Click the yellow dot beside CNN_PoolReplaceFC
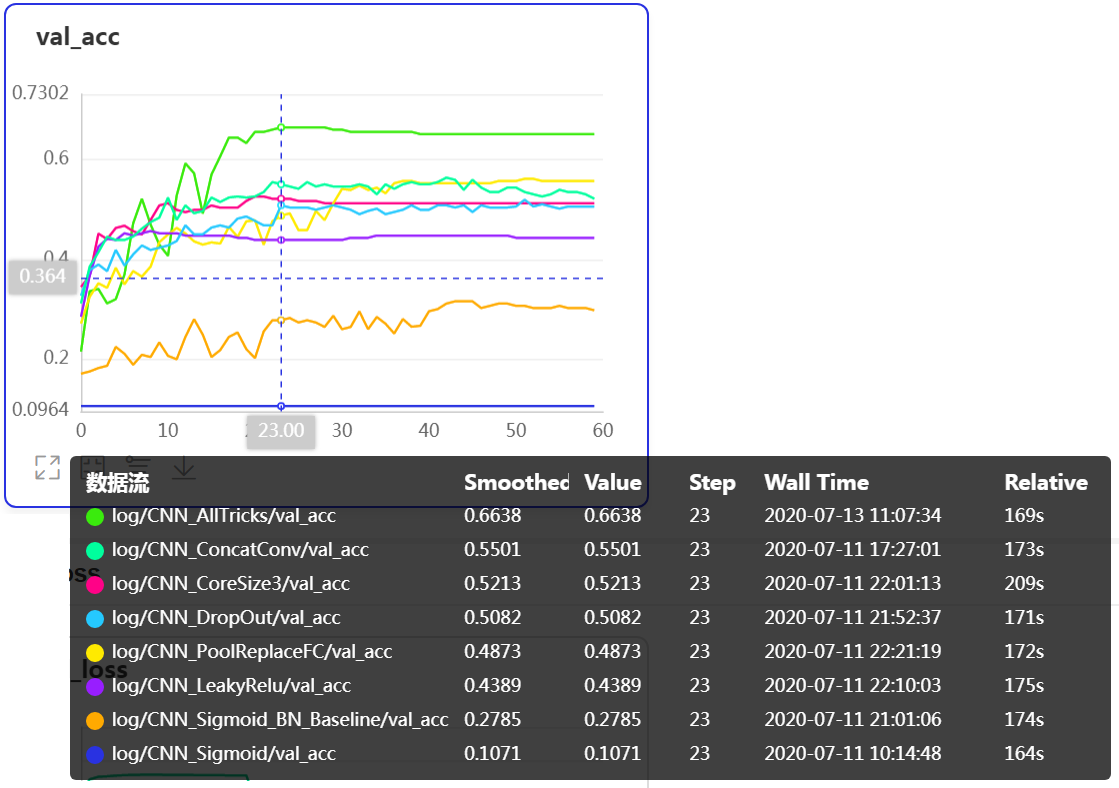Screen dimensions: 1119x788 (x=95, y=653)
